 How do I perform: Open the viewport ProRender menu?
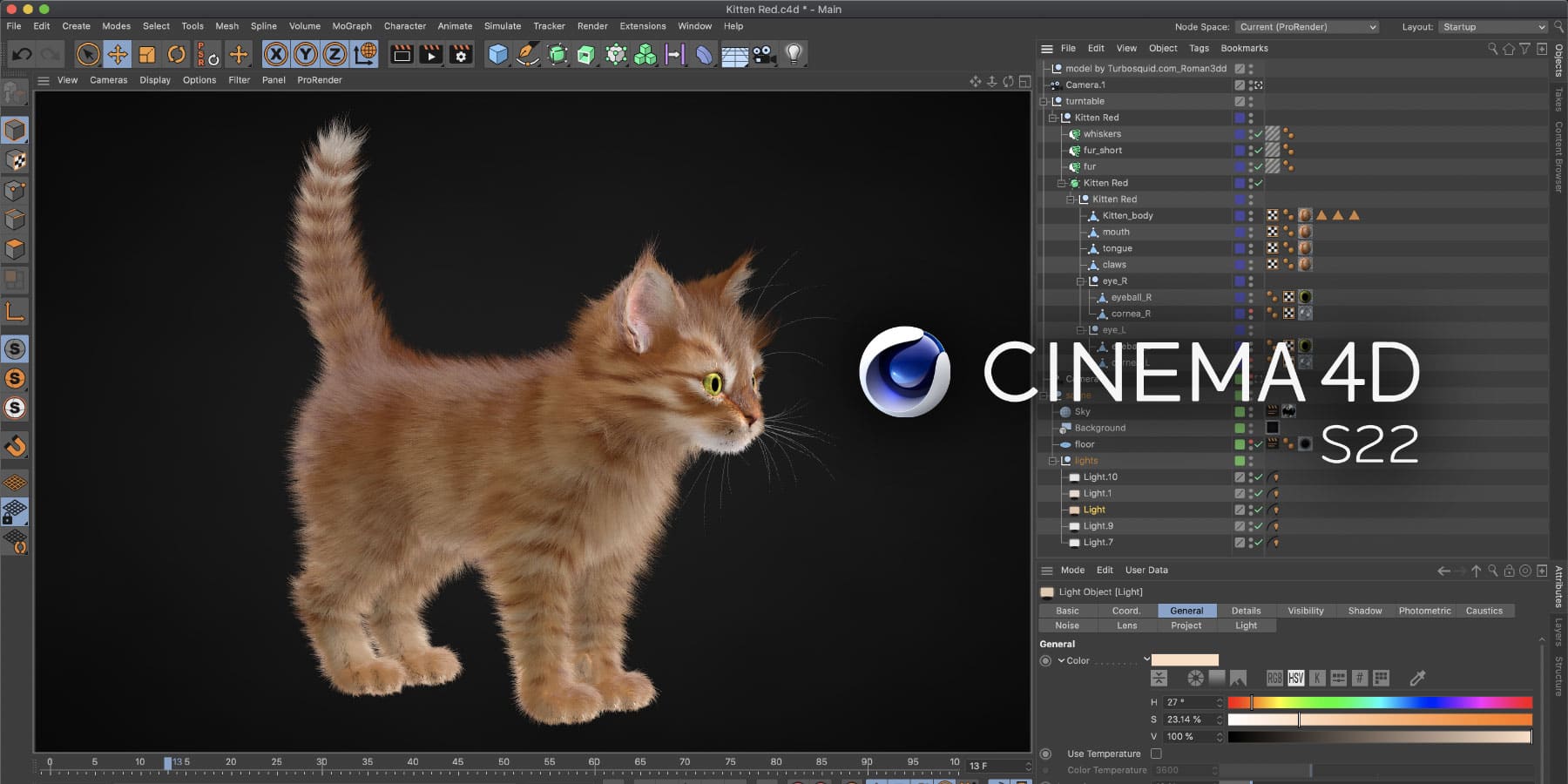coord(320,80)
